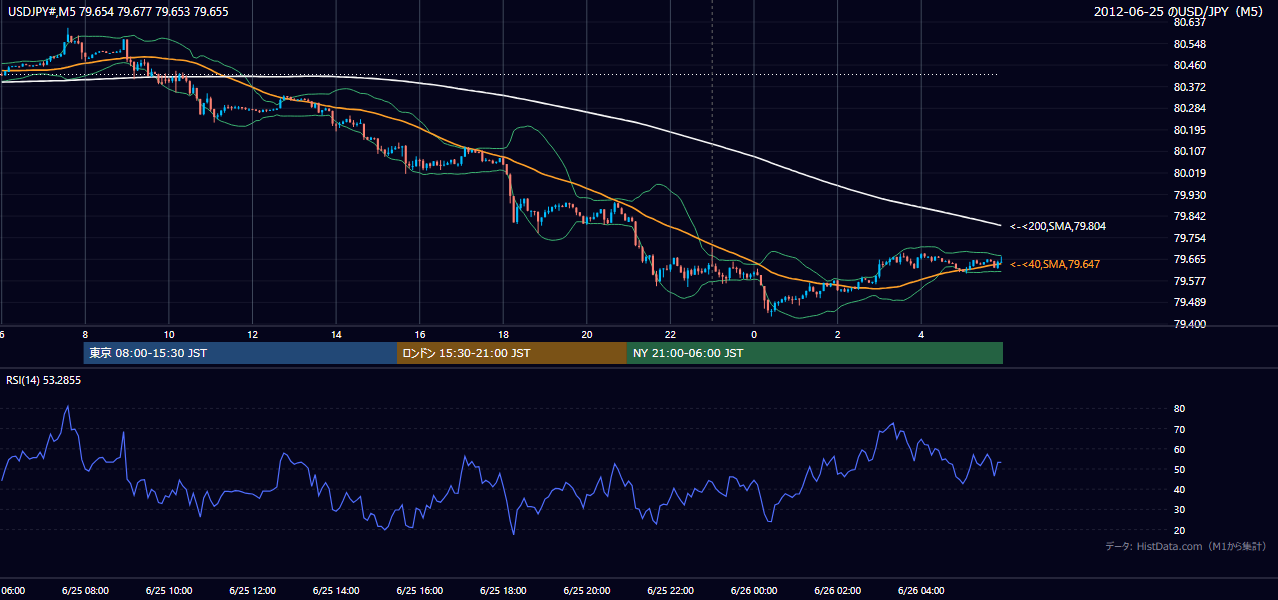Click the 79.400 price axis label
Image resolution: width=1278 pixels, height=600 pixels.
1188,324
